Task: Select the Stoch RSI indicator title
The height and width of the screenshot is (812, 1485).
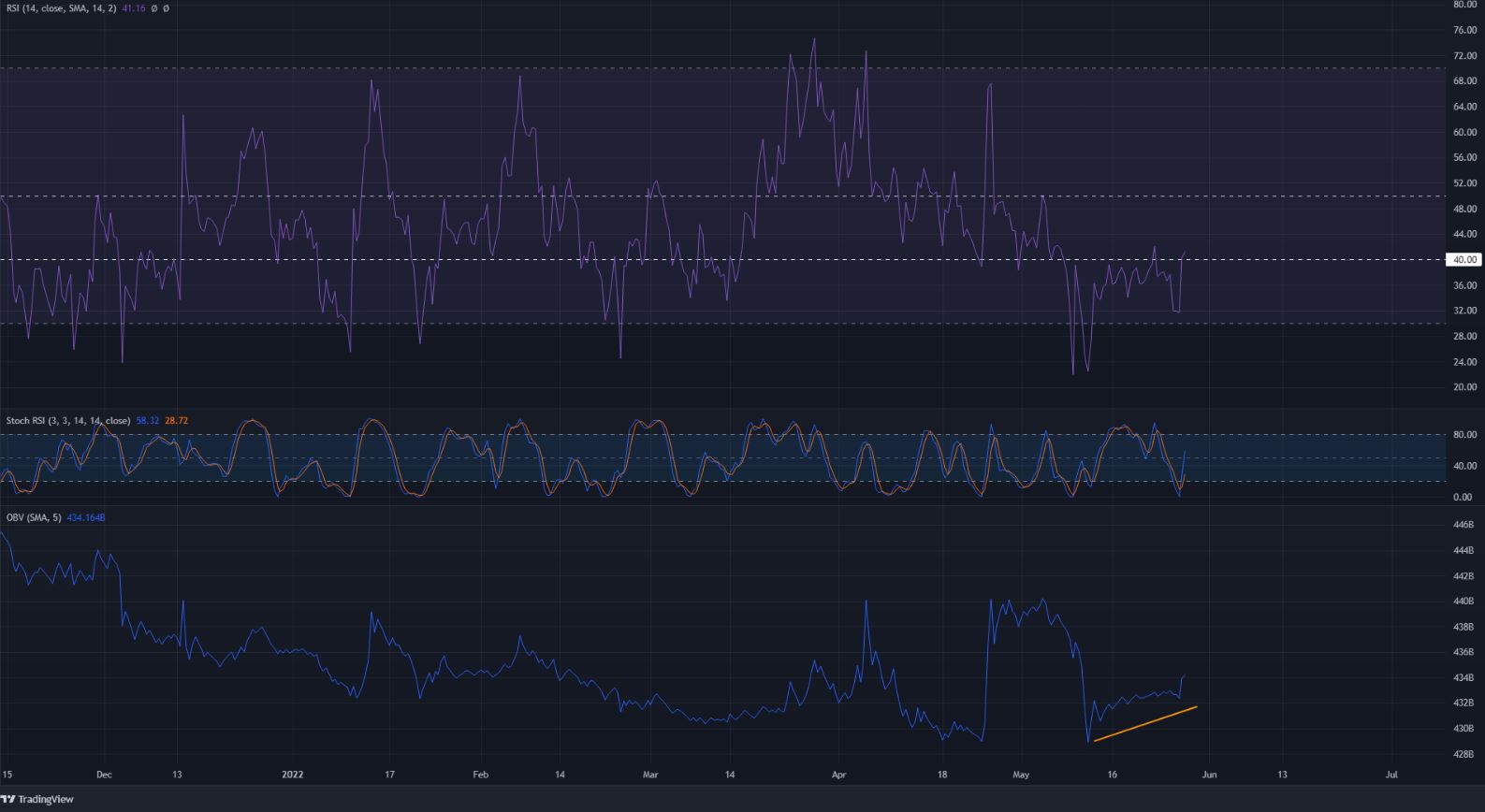Action: click(x=67, y=421)
